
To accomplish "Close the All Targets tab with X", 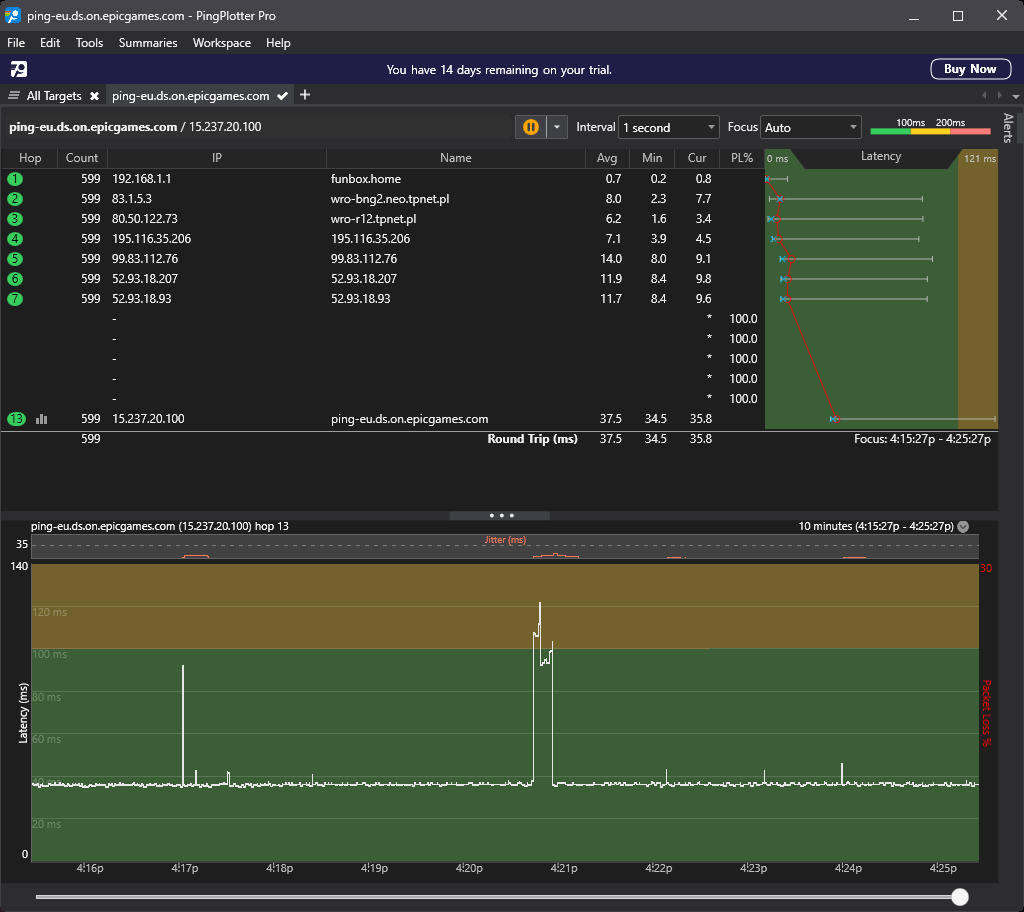I will pyautogui.click(x=95, y=96).
